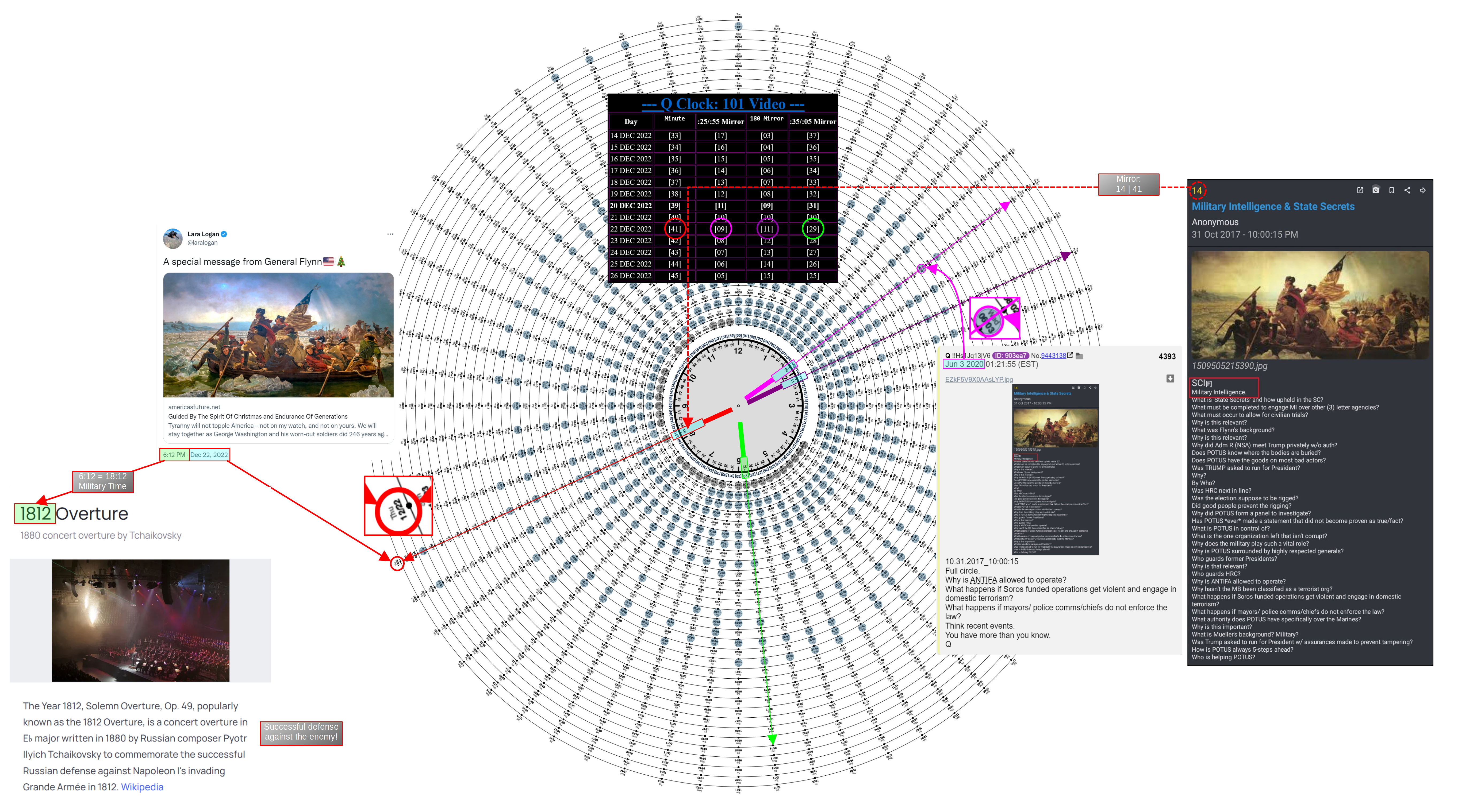Click the 'Mirror: 14 | 41' label
The width and height of the screenshot is (1477, 812).
point(1128,184)
